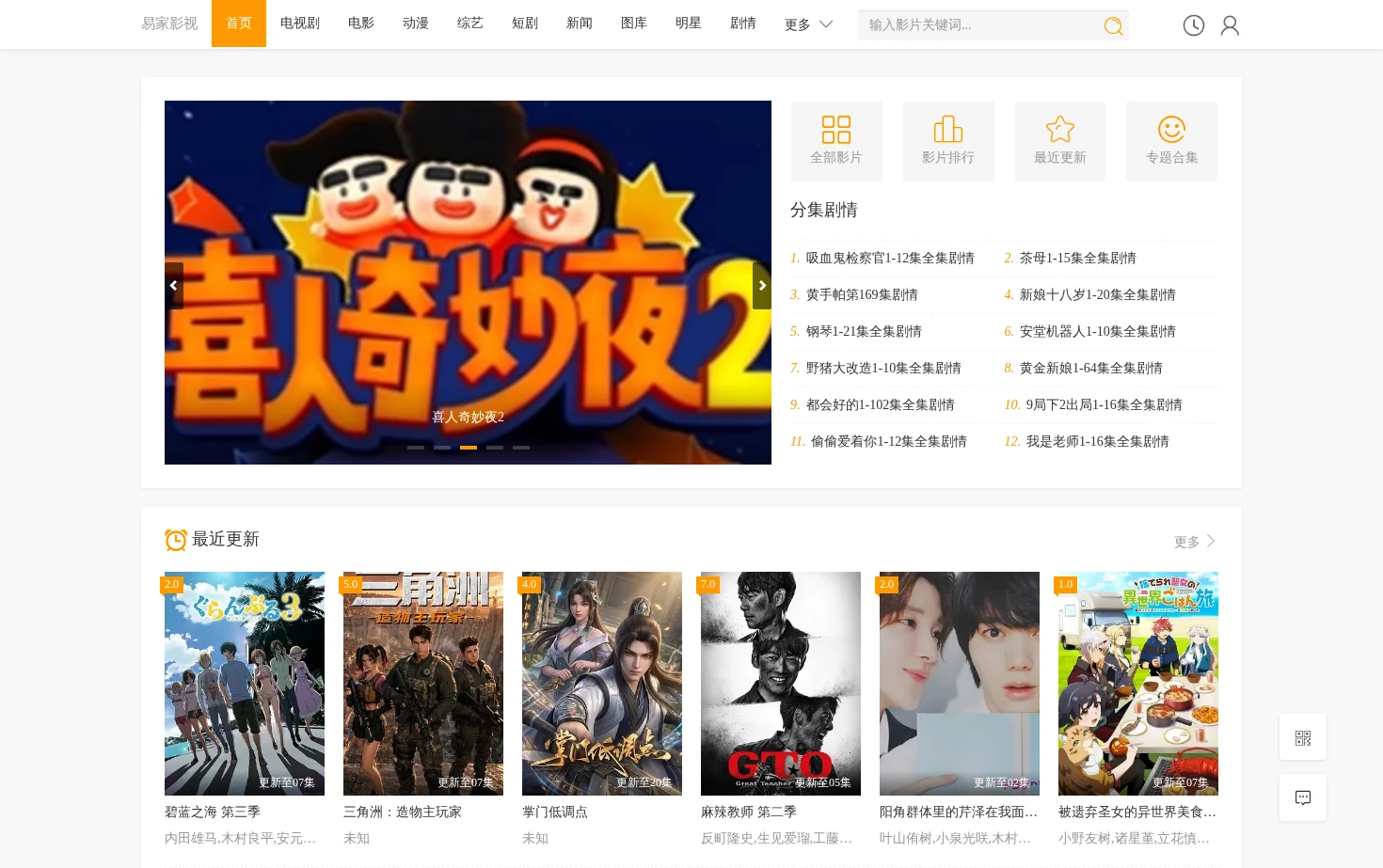Open the 阳角群体里的芹泽 poster thumbnail
Image resolution: width=1383 pixels, height=868 pixels.
[x=960, y=684]
